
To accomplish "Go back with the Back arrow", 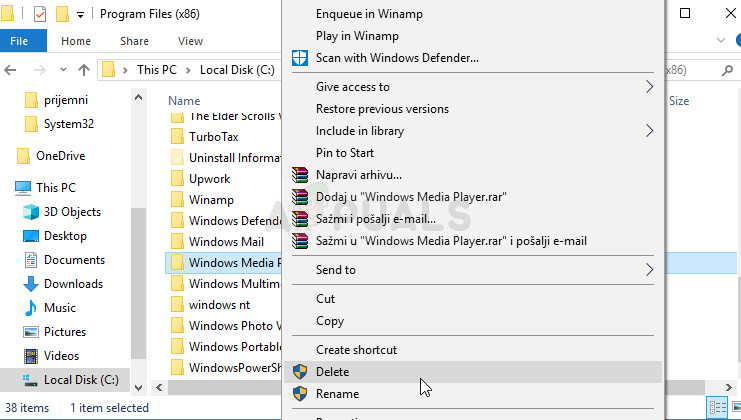I will click(x=14, y=71).
